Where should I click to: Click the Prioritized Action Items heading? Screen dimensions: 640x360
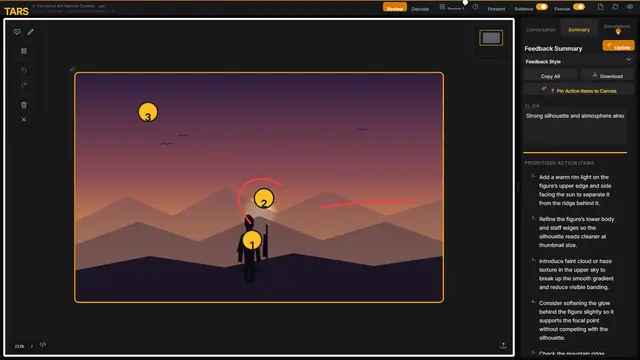pos(559,163)
